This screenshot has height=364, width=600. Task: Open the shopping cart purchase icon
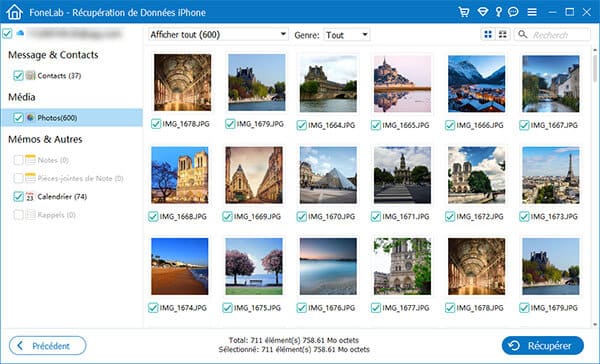tap(464, 12)
